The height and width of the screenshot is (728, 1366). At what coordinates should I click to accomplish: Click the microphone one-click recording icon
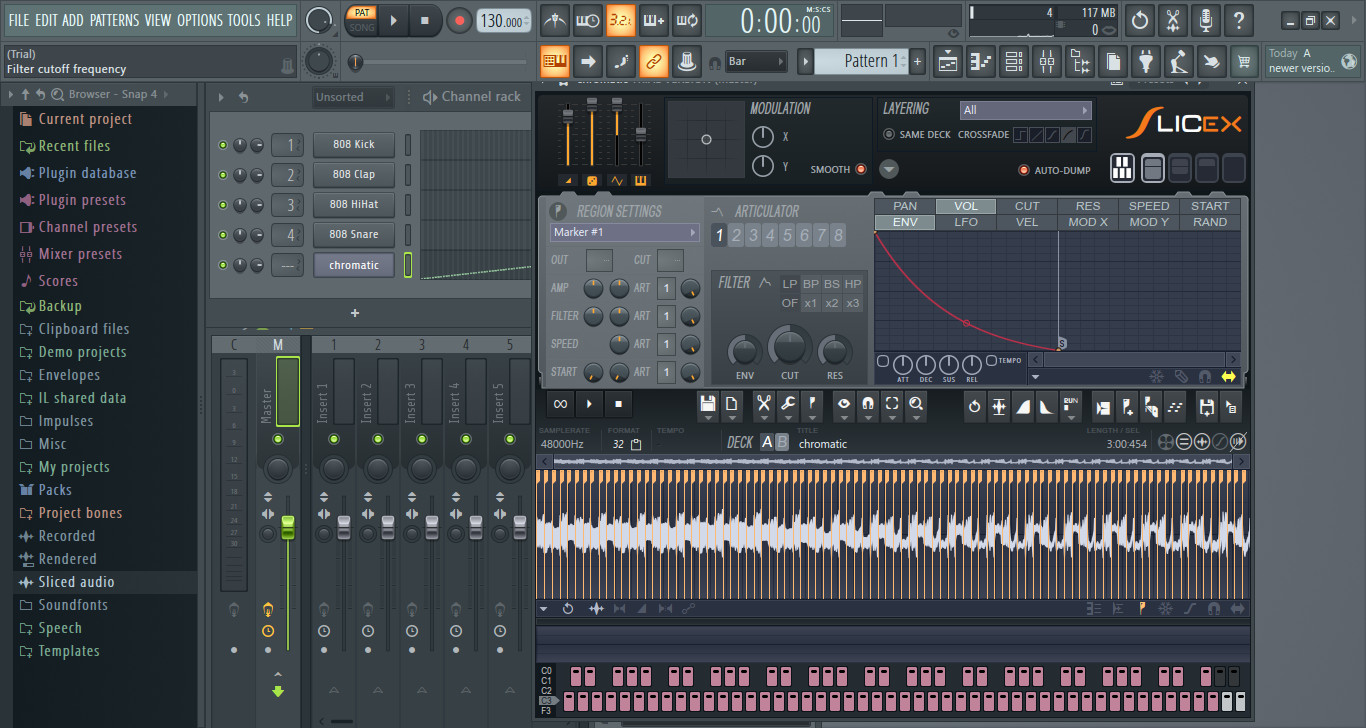coord(1206,20)
